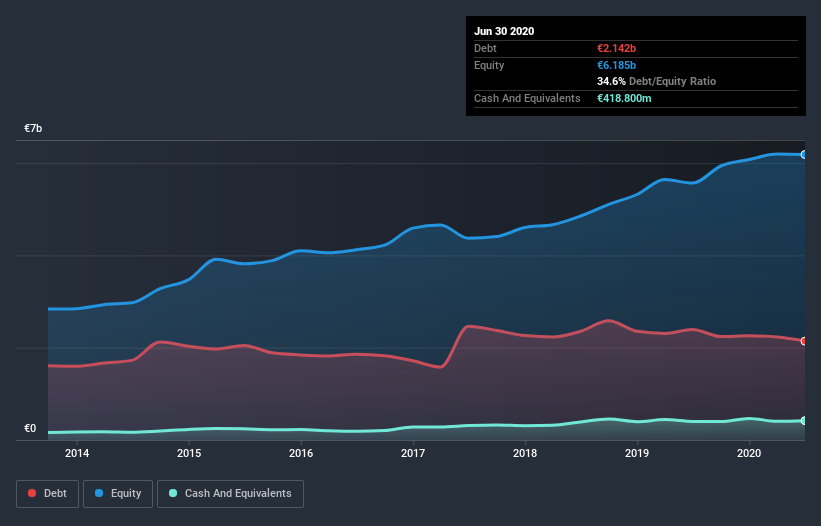Click the teal Cash legend dot
This screenshot has height=526, width=821.
pos(173,493)
